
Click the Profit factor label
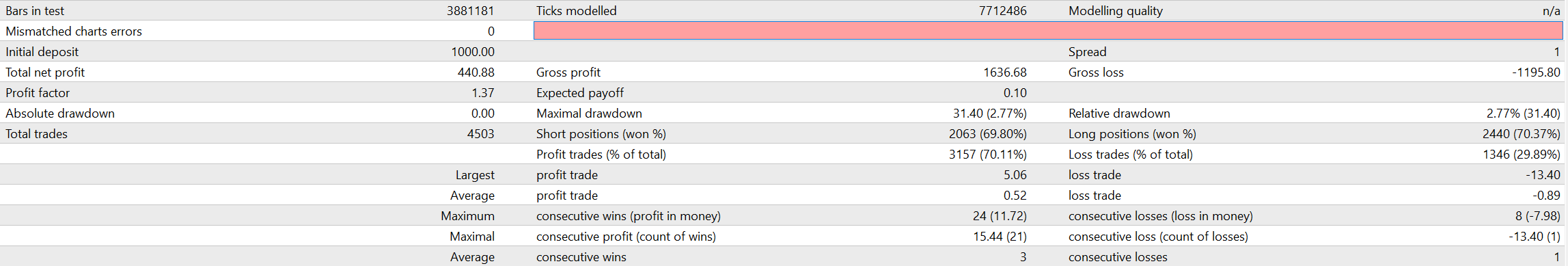pyautogui.click(x=38, y=93)
